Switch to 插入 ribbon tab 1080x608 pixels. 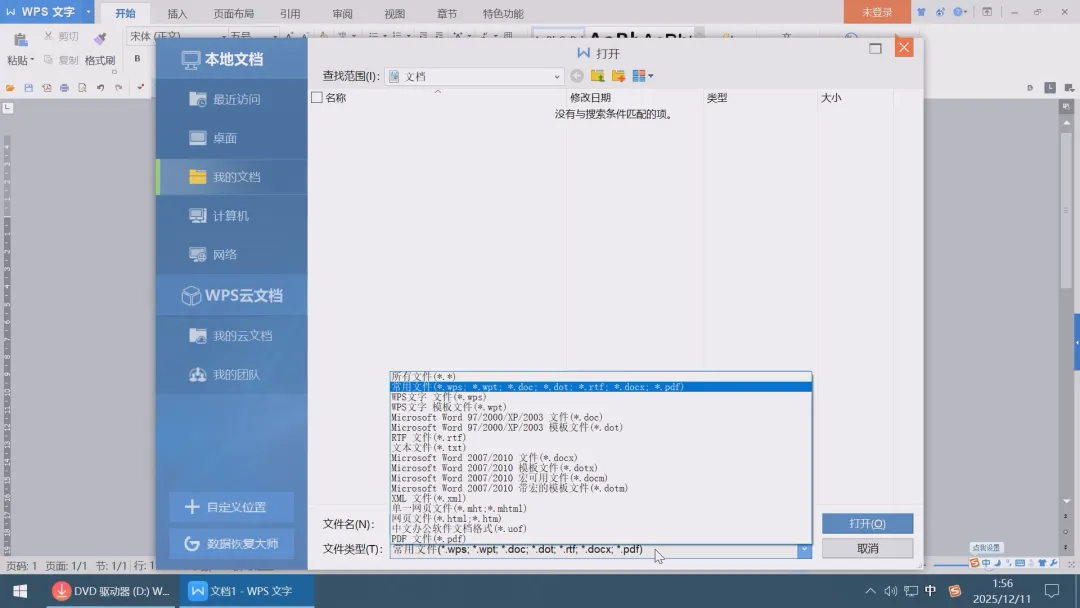tap(177, 13)
